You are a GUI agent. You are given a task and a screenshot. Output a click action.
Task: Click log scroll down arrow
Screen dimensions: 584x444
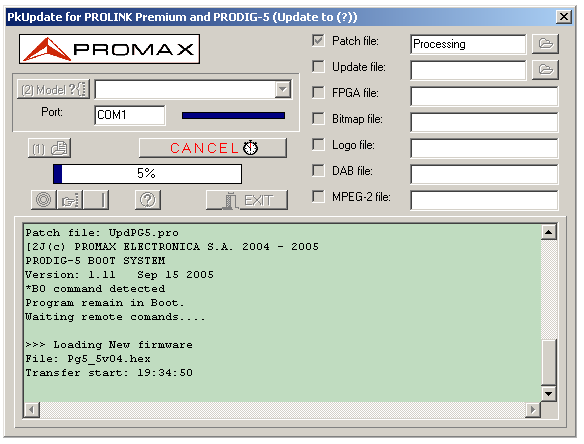click(x=549, y=393)
